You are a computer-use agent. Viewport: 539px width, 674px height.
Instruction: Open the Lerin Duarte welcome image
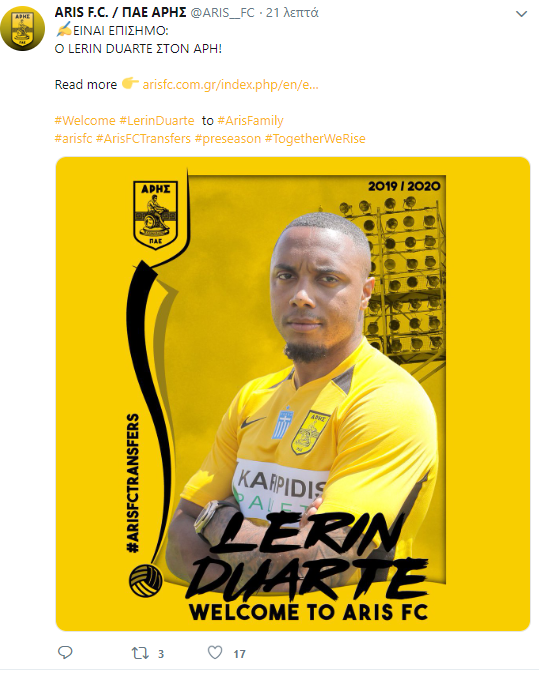[293, 394]
